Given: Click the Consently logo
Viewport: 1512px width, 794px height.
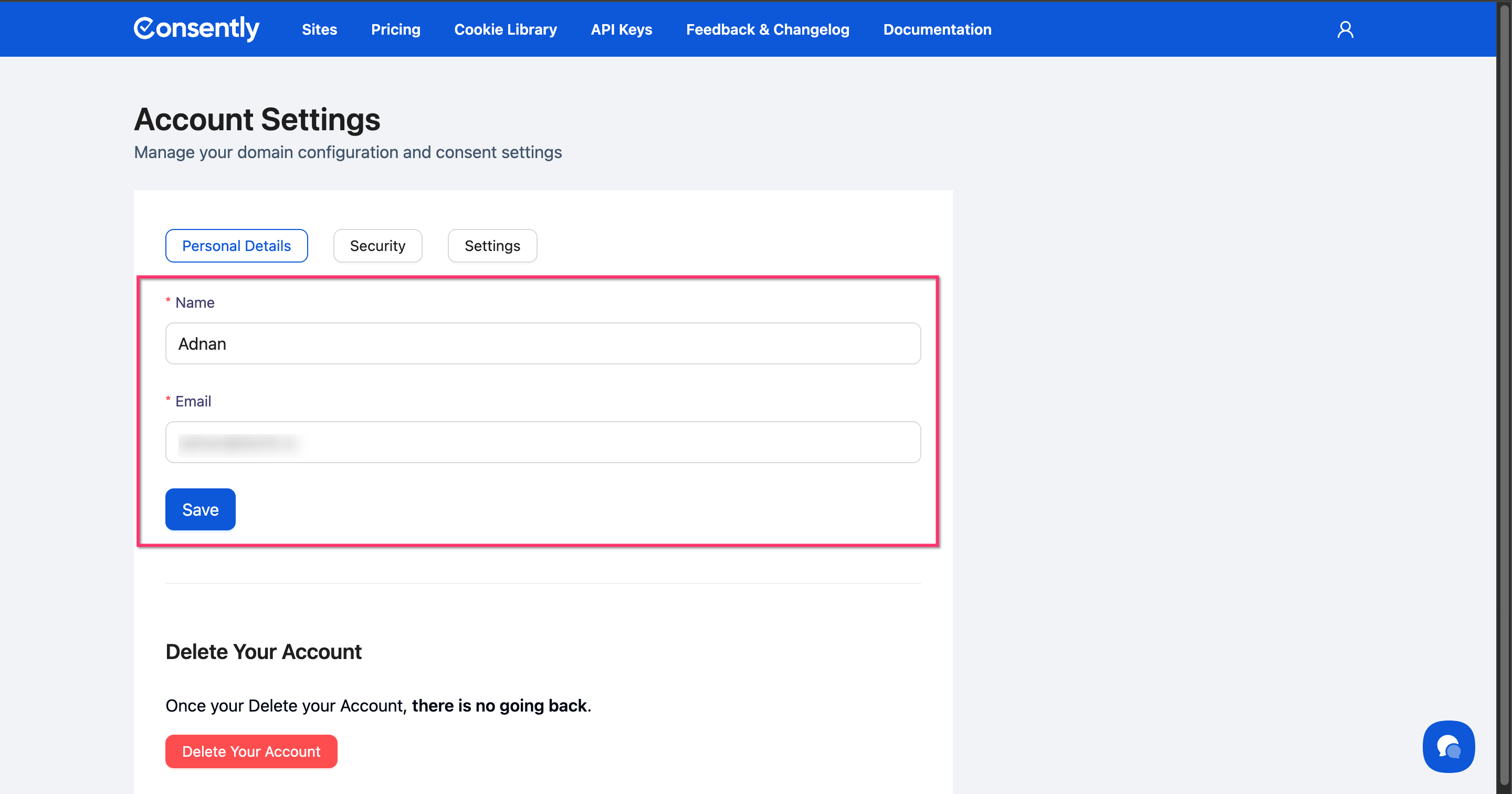Looking at the screenshot, I should (x=196, y=29).
